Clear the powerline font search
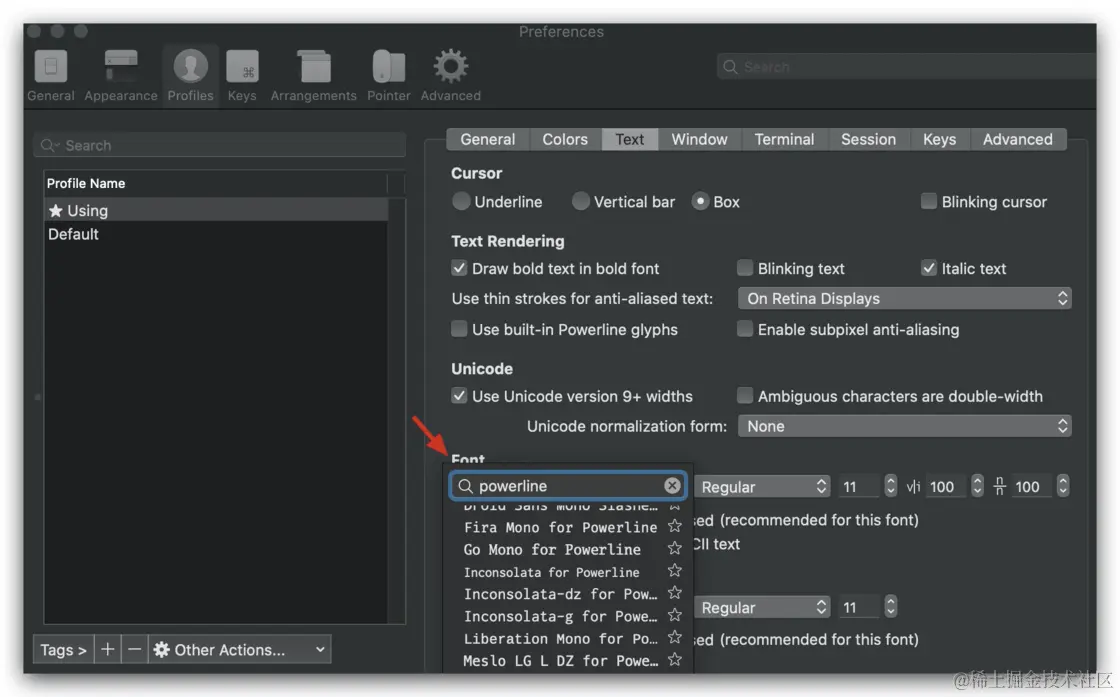 point(672,486)
